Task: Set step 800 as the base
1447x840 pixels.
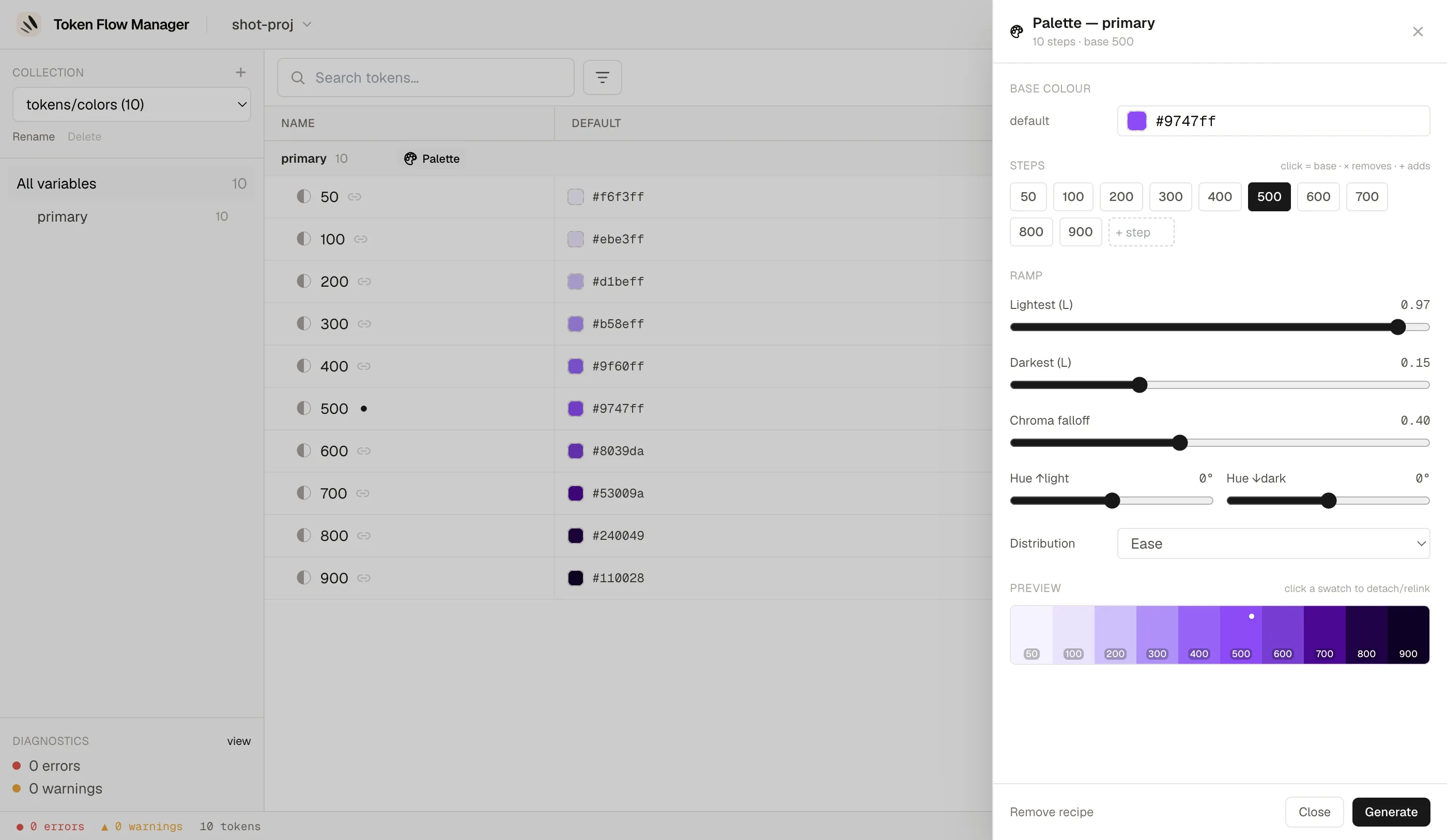Action: point(1030,232)
